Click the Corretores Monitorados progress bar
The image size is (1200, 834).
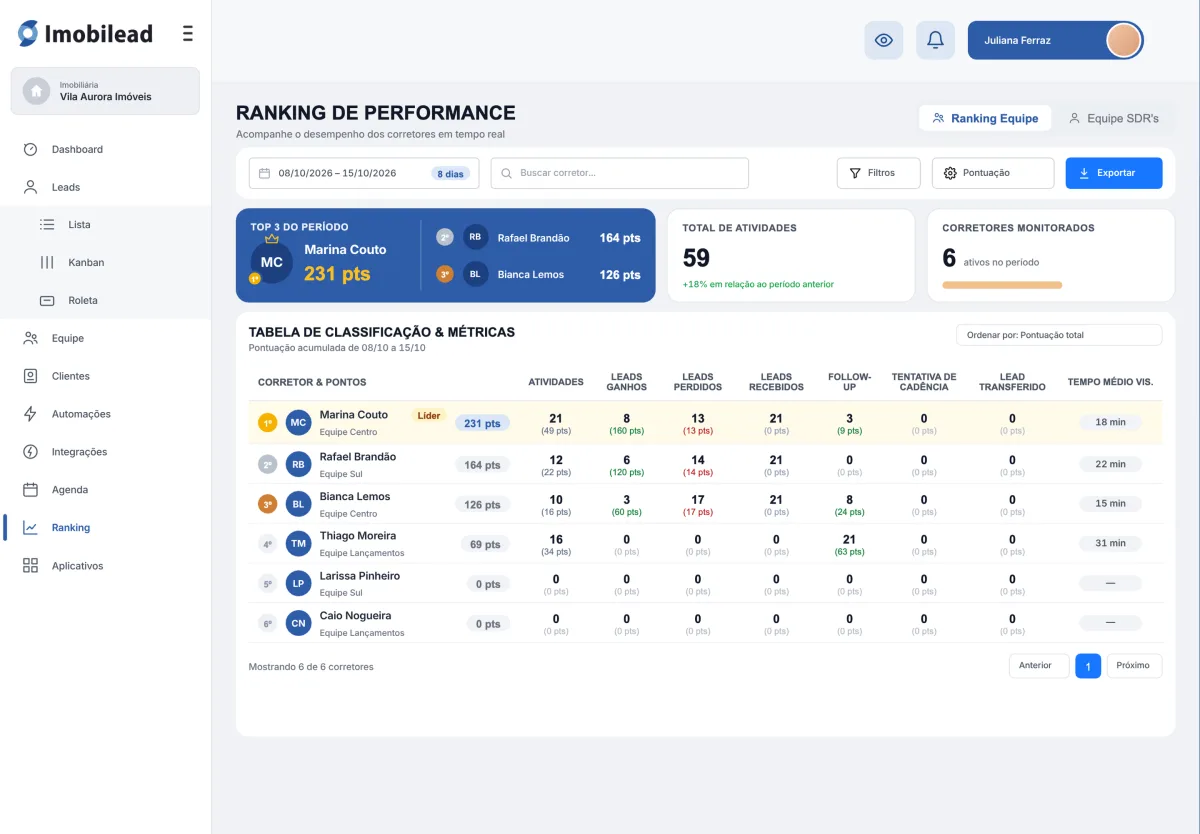pos(1002,285)
